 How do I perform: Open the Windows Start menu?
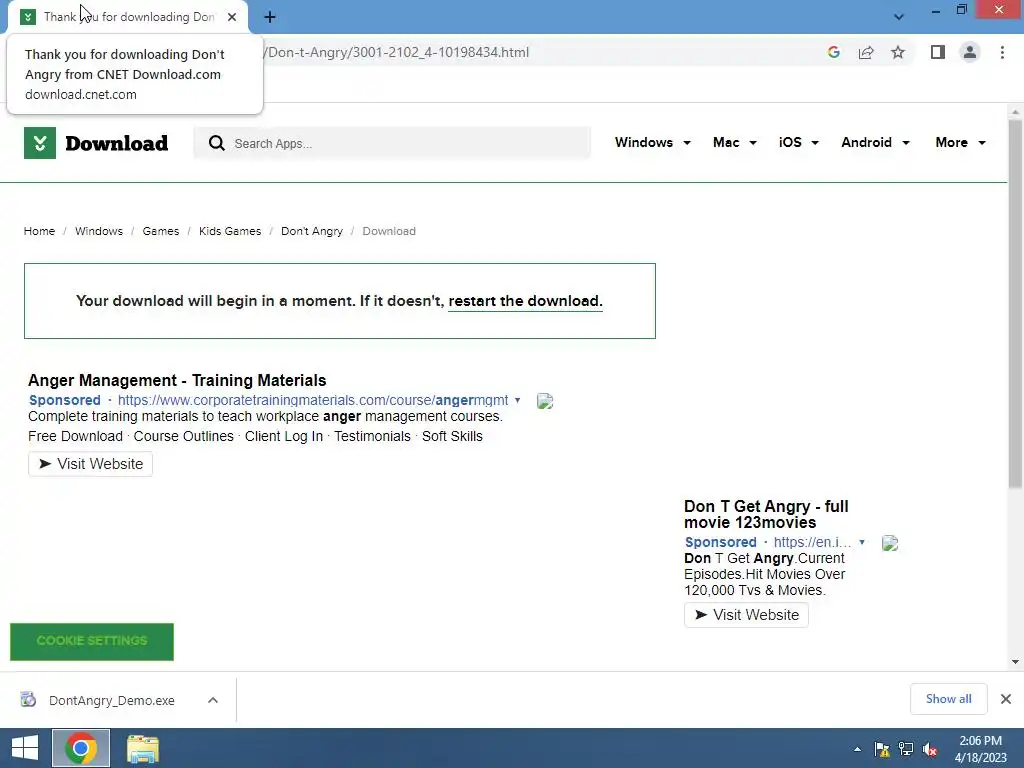pyautogui.click(x=25, y=748)
